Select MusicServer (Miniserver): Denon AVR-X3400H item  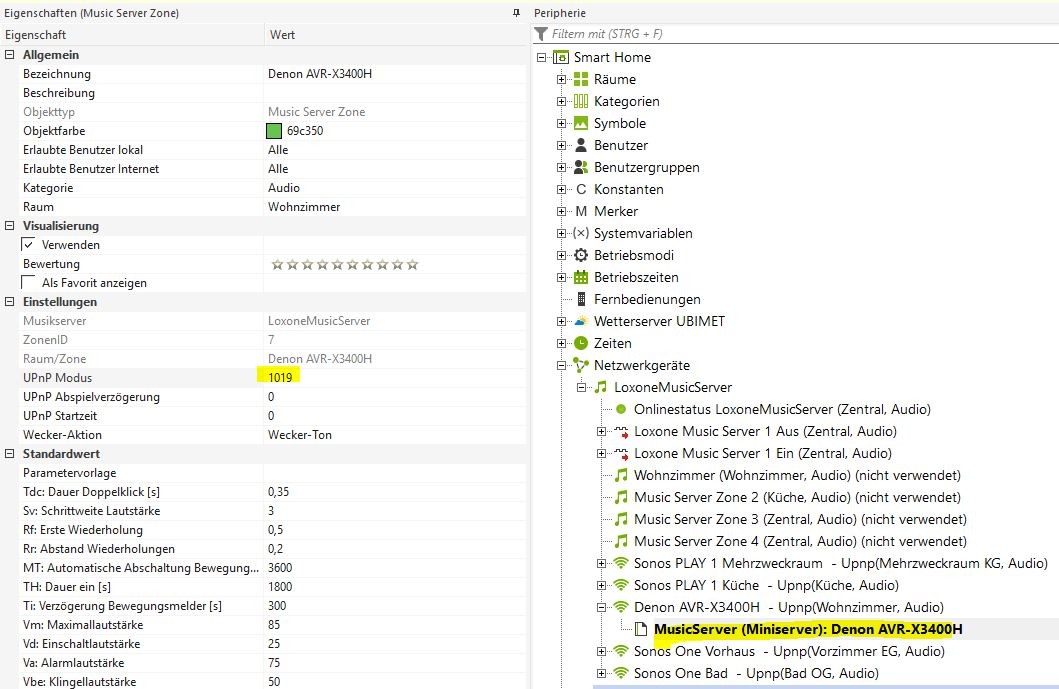tap(808, 630)
